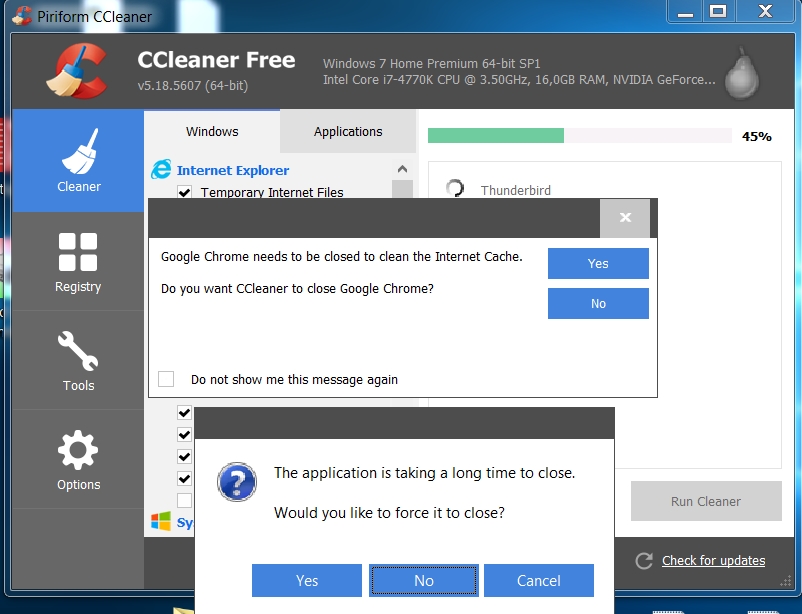This screenshot has height=614, width=802.
Task: Maximize the CCleaner window
Action: pyautogui.click(x=718, y=11)
